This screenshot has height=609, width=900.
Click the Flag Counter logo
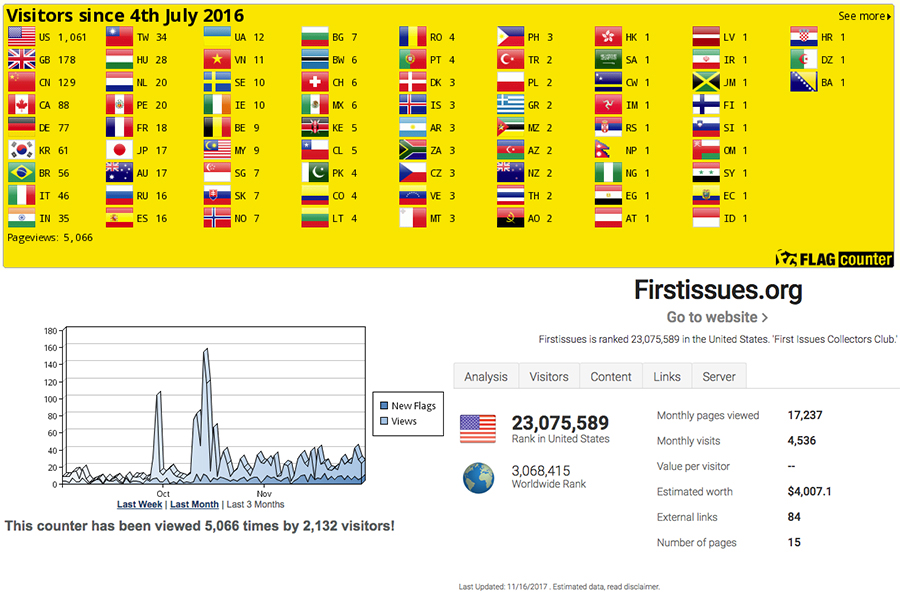(834, 259)
